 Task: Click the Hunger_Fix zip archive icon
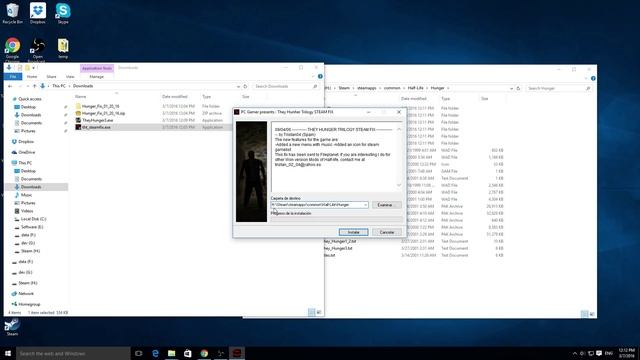[x=78, y=113]
